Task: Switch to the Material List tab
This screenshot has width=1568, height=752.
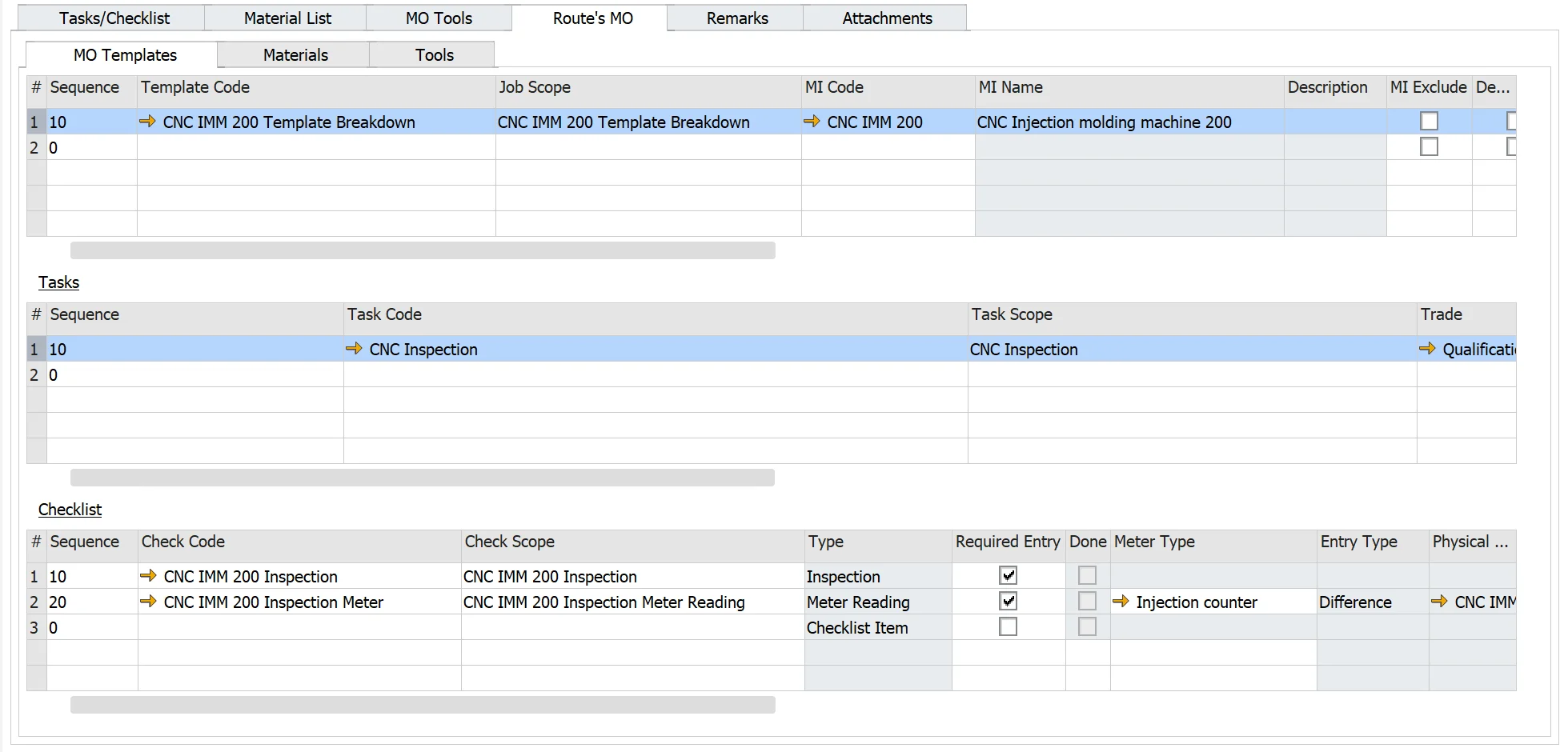Action: pos(287,18)
